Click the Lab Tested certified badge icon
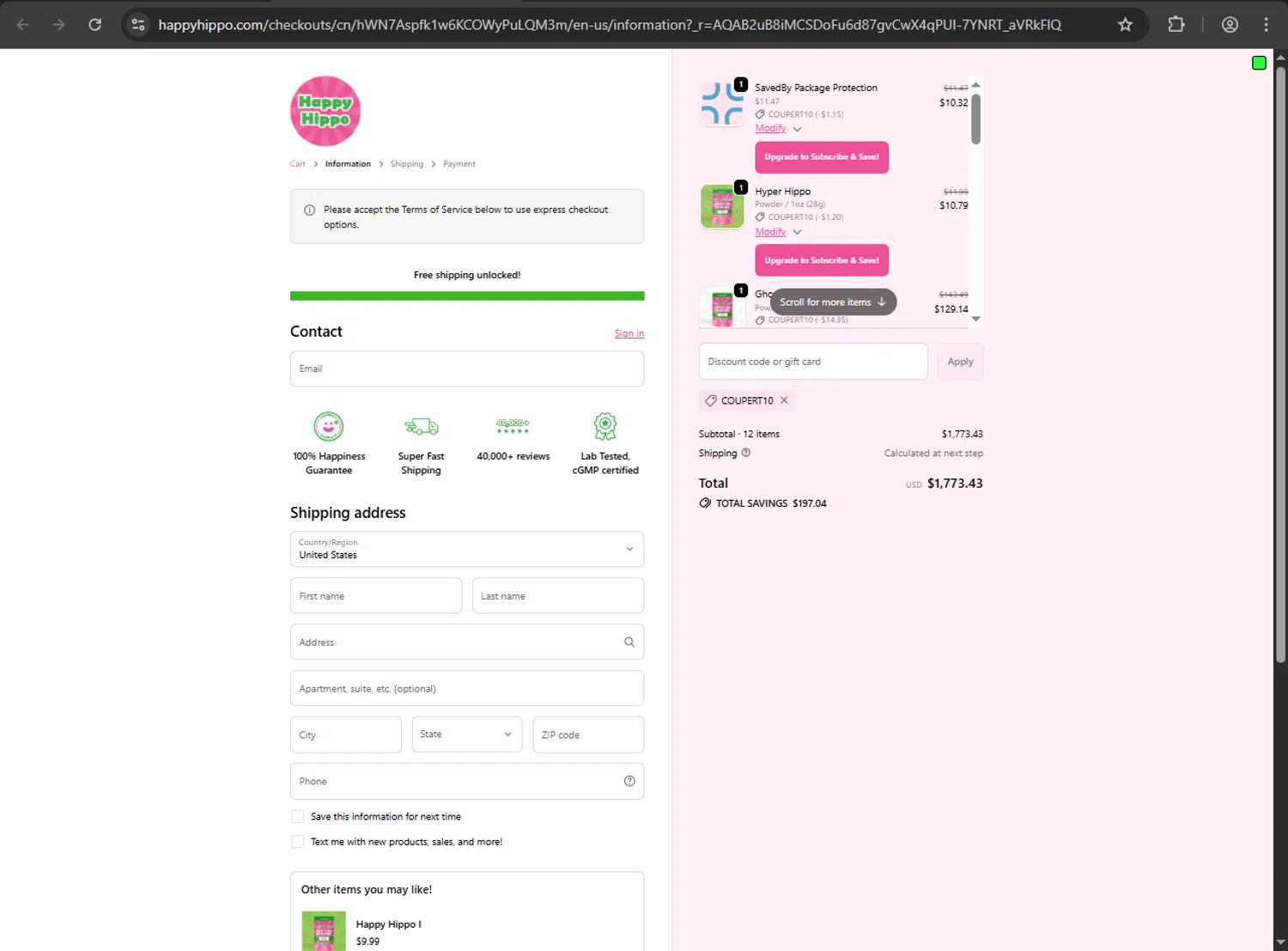1288x951 pixels. 605,426
